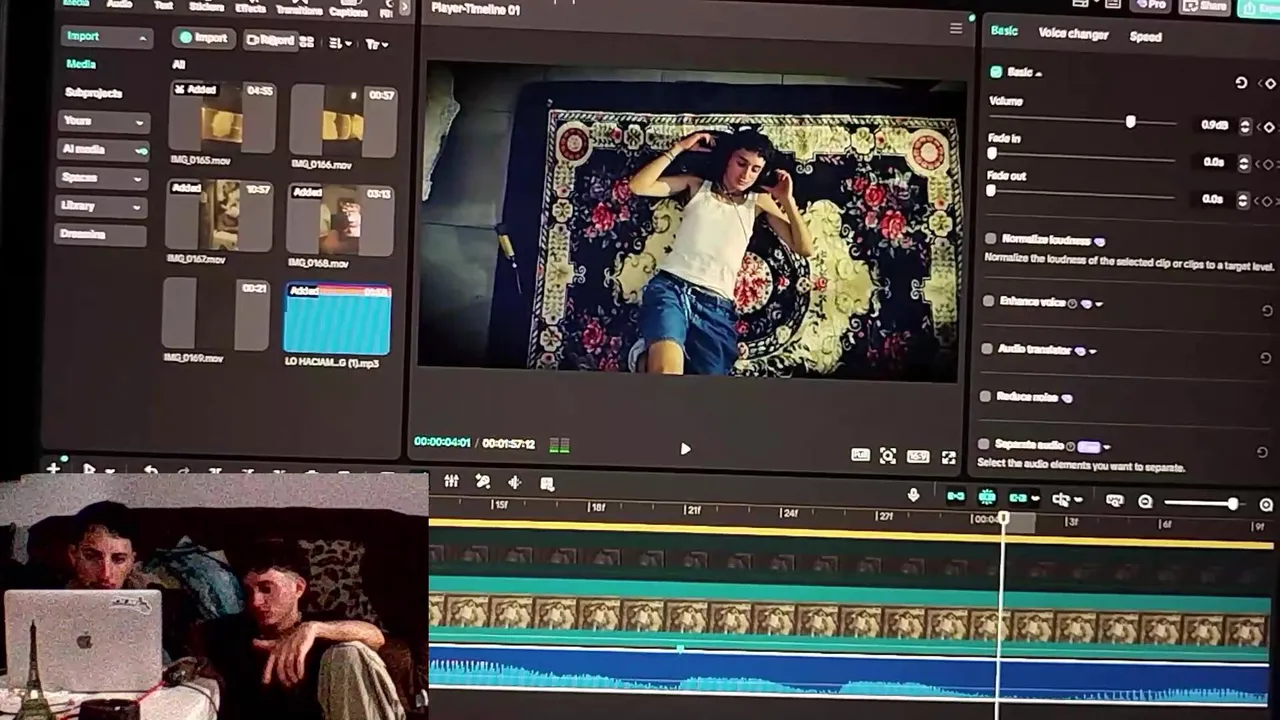Click the clip marker icon in timeline toolbar
Screen dimensions: 1280x720
547,484
